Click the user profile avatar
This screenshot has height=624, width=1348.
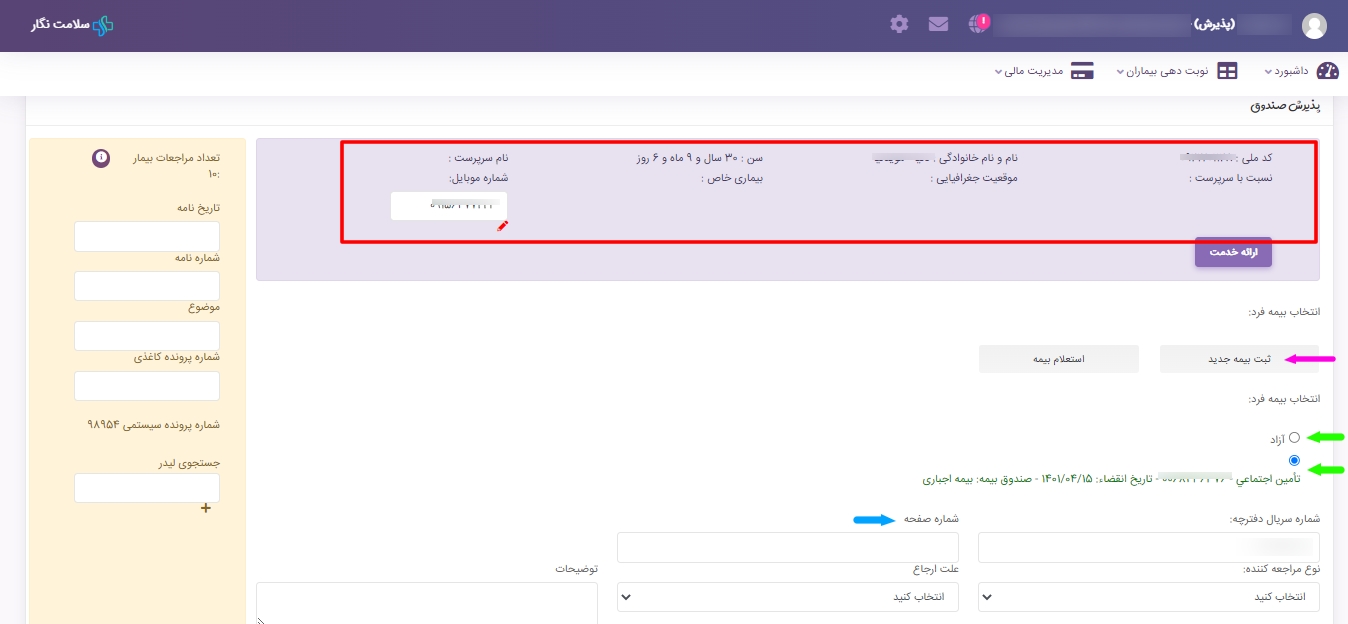tap(1314, 26)
